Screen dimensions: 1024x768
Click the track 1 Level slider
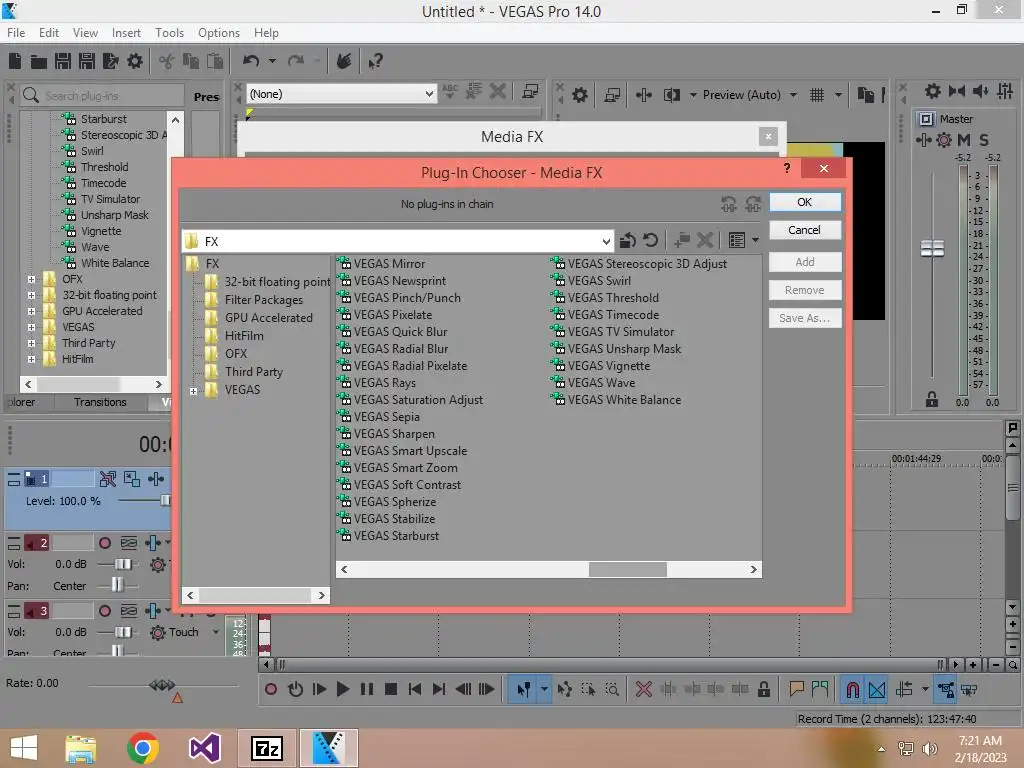(x=165, y=500)
